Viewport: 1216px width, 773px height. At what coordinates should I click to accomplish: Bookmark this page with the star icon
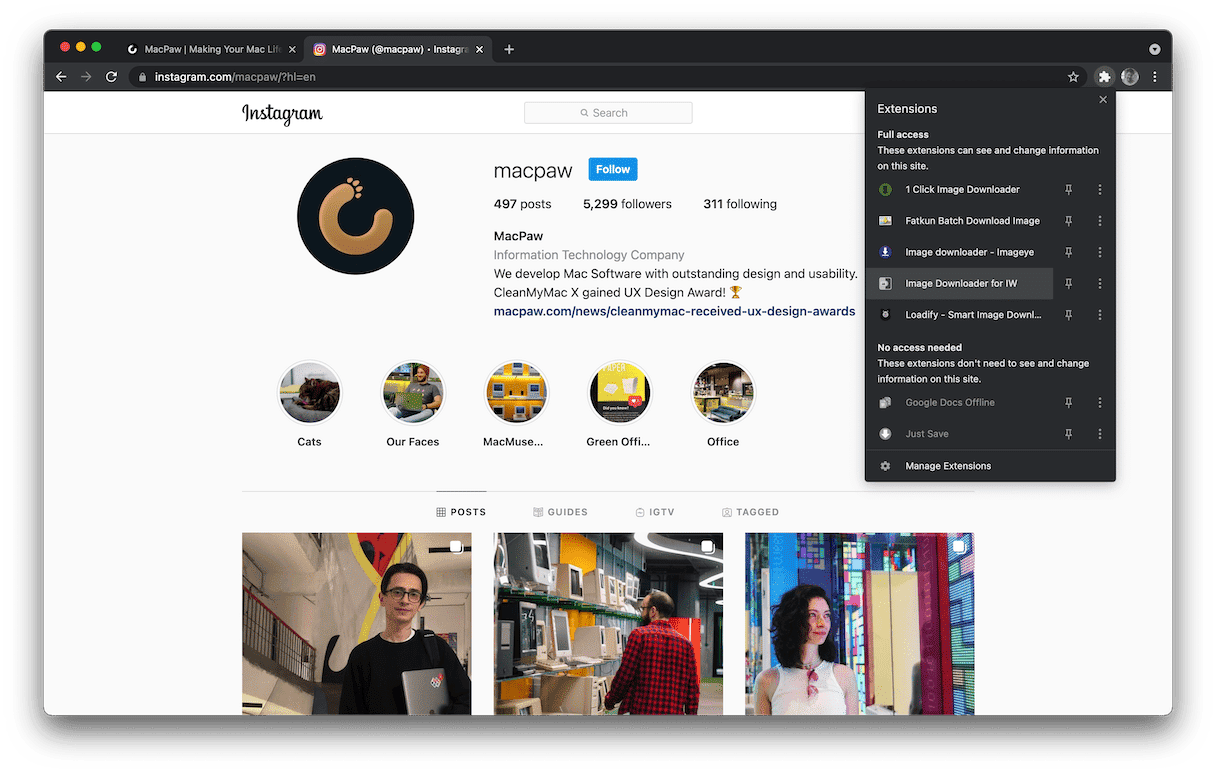(x=1073, y=77)
